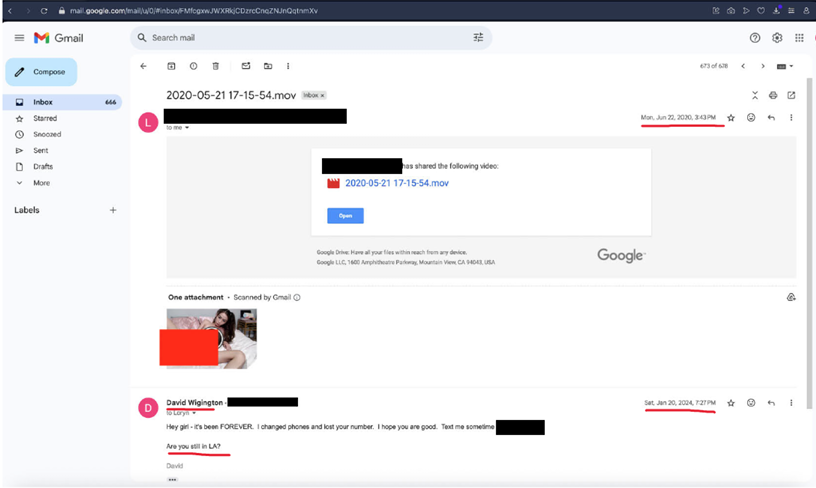The height and width of the screenshot is (488, 816).
Task: Expand the 'to me' recipient details
Action: (x=187, y=127)
